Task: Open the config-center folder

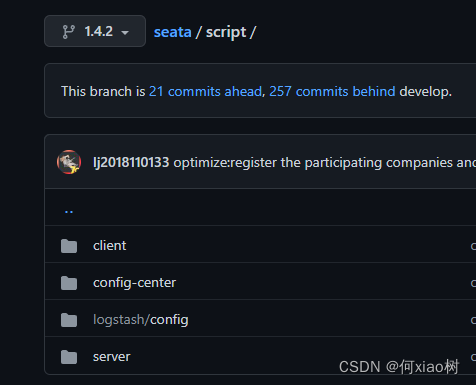Action: coord(134,283)
